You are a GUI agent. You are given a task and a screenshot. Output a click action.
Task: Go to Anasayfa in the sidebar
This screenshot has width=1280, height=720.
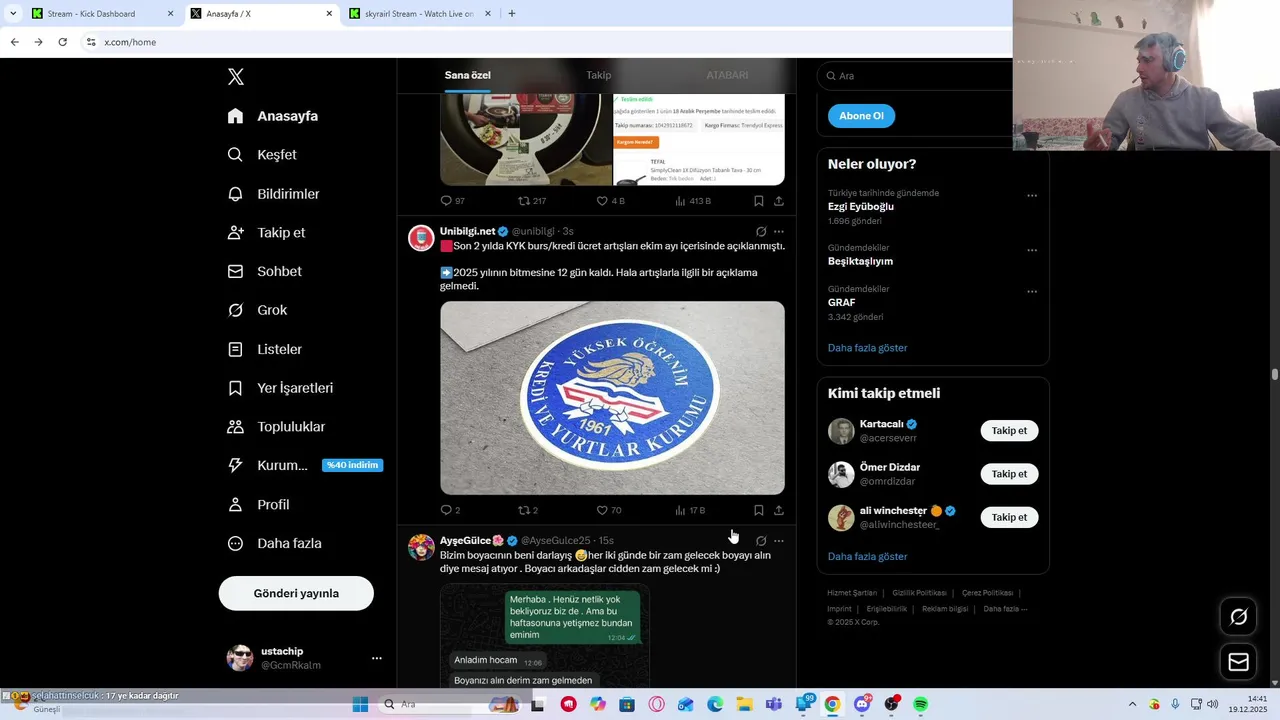pyautogui.click(x=272, y=116)
